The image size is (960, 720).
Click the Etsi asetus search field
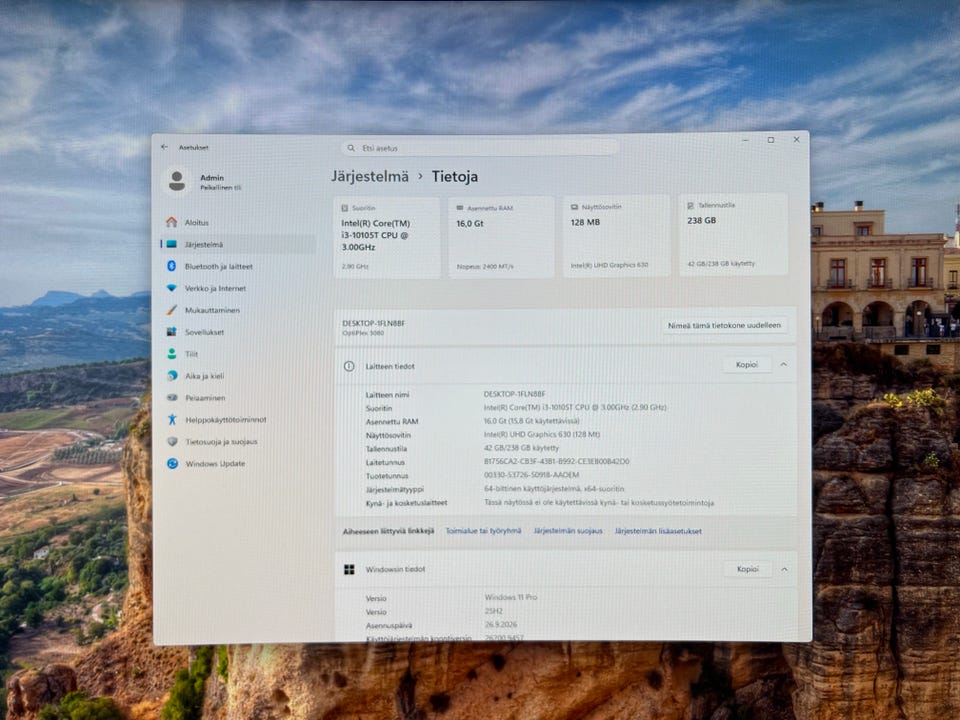tap(479, 148)
